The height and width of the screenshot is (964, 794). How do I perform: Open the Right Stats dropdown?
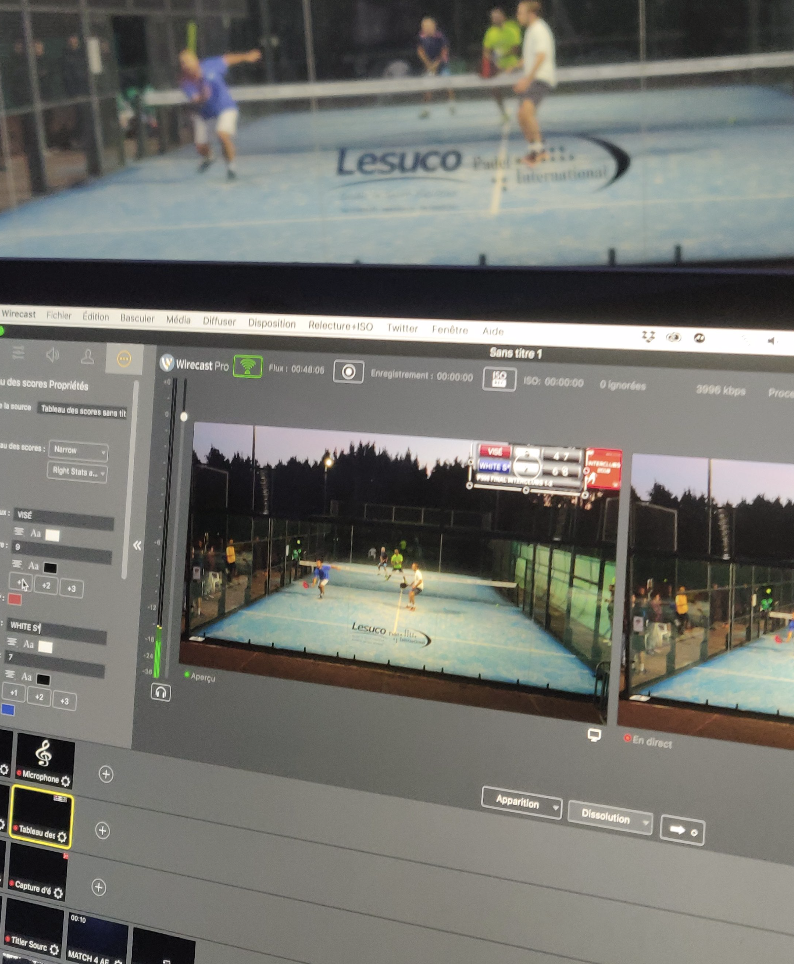pyautogui.click(x=77, y=472)
